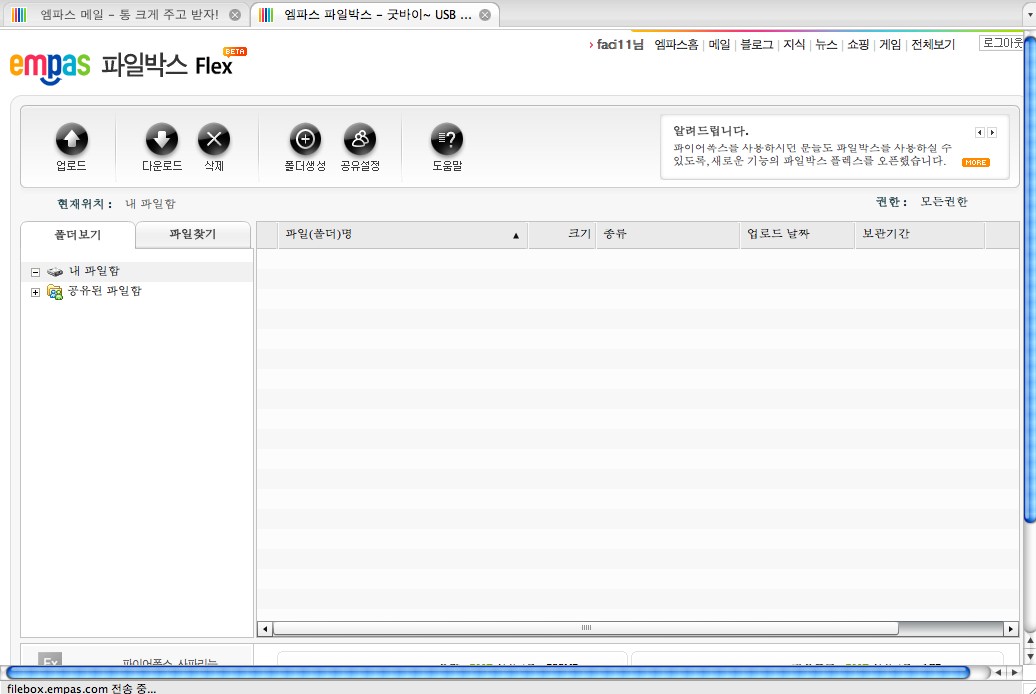This screenshot has width=1036, height=694.
Task: Open Share Settings (공유설정) icon
Action: [x=360, y=139]
